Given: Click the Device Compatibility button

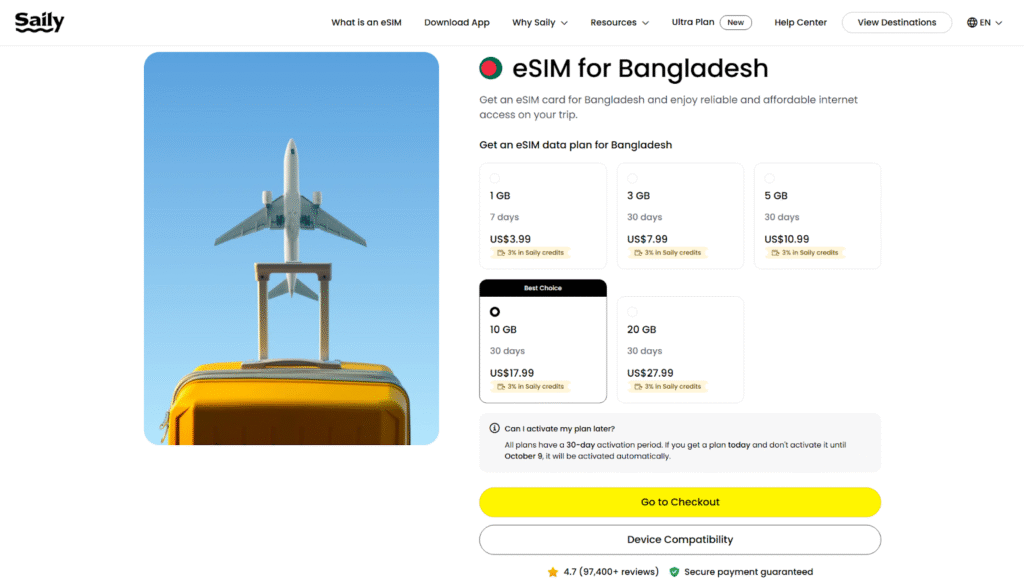Looking at the screenshot, I should click(680, 540).
